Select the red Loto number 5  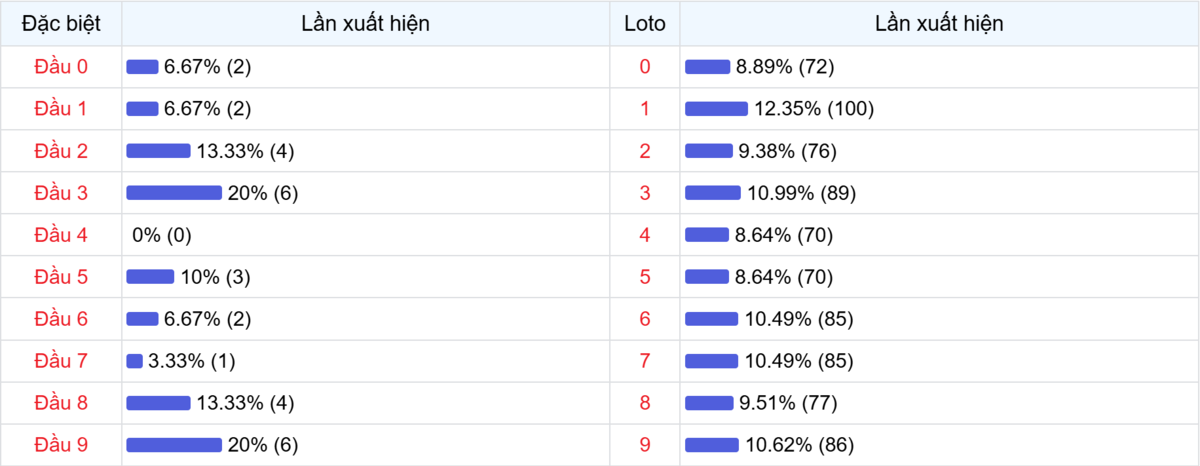(644, 277)
